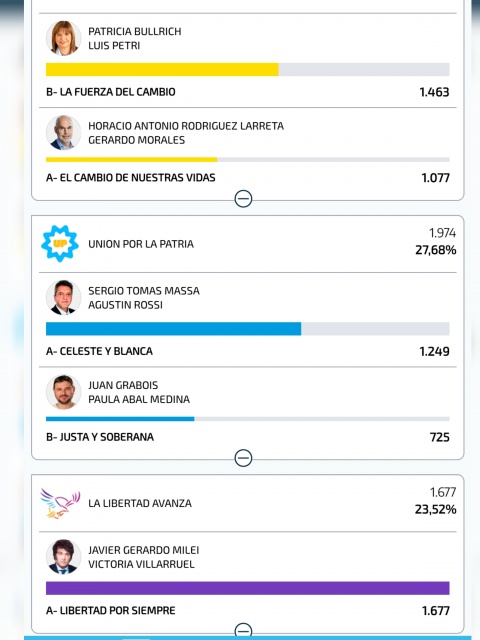
Task: View the 27,68% Union por la Patria percentage
Action: click(436, 250)
